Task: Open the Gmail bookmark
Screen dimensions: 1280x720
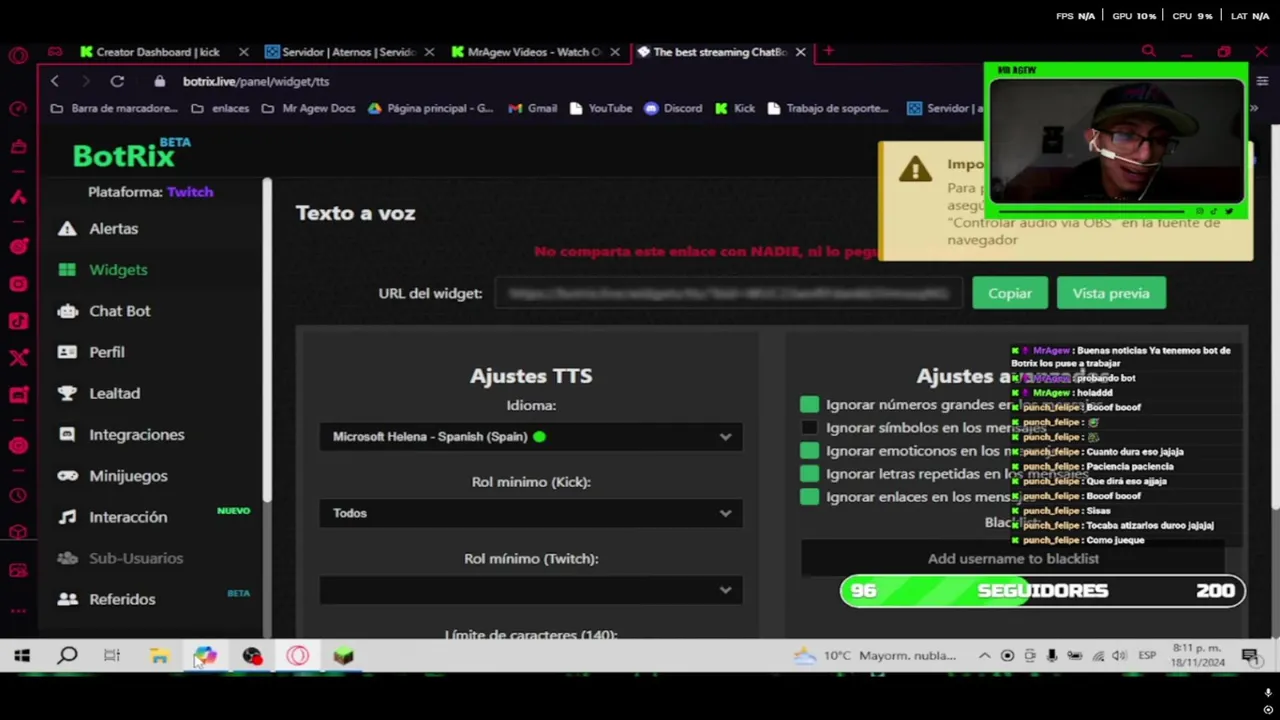Action: 532,108
